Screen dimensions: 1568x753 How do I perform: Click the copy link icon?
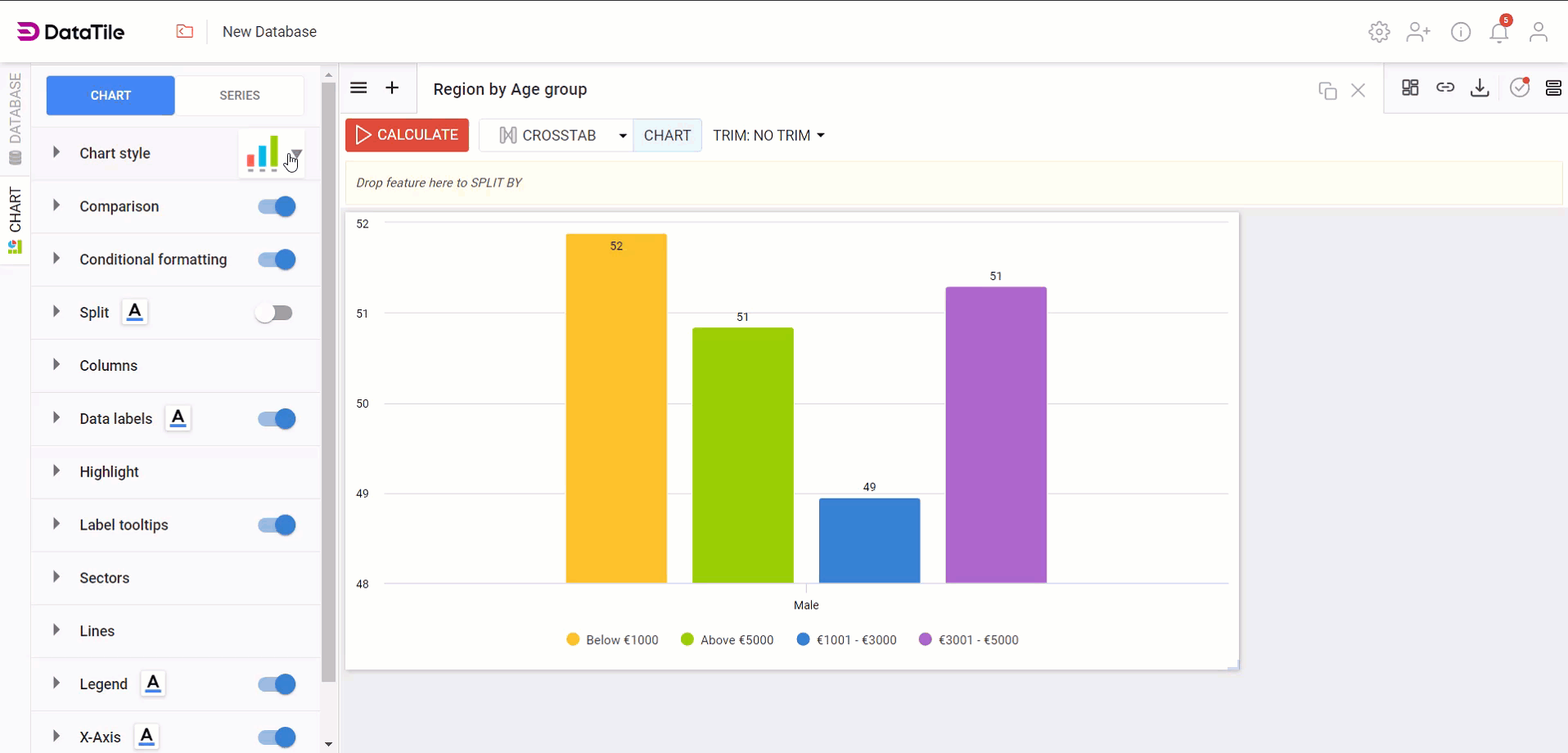point(1445,88)
